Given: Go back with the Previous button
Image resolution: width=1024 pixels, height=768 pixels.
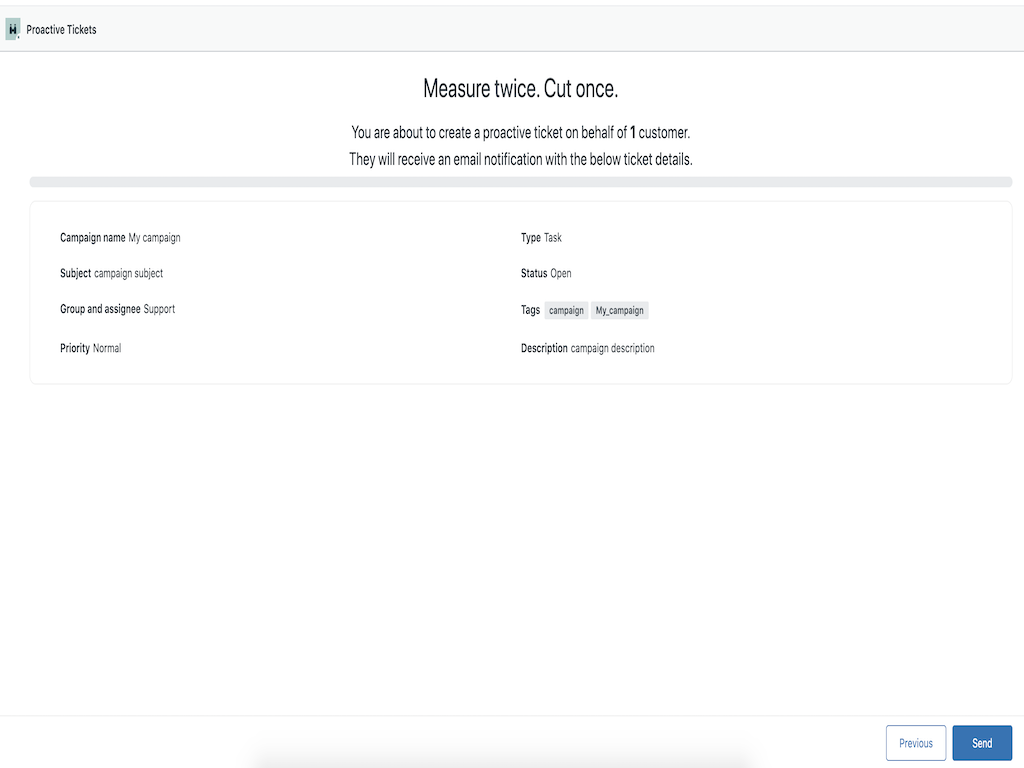Looking at the screenshot, I should (915, 743).
